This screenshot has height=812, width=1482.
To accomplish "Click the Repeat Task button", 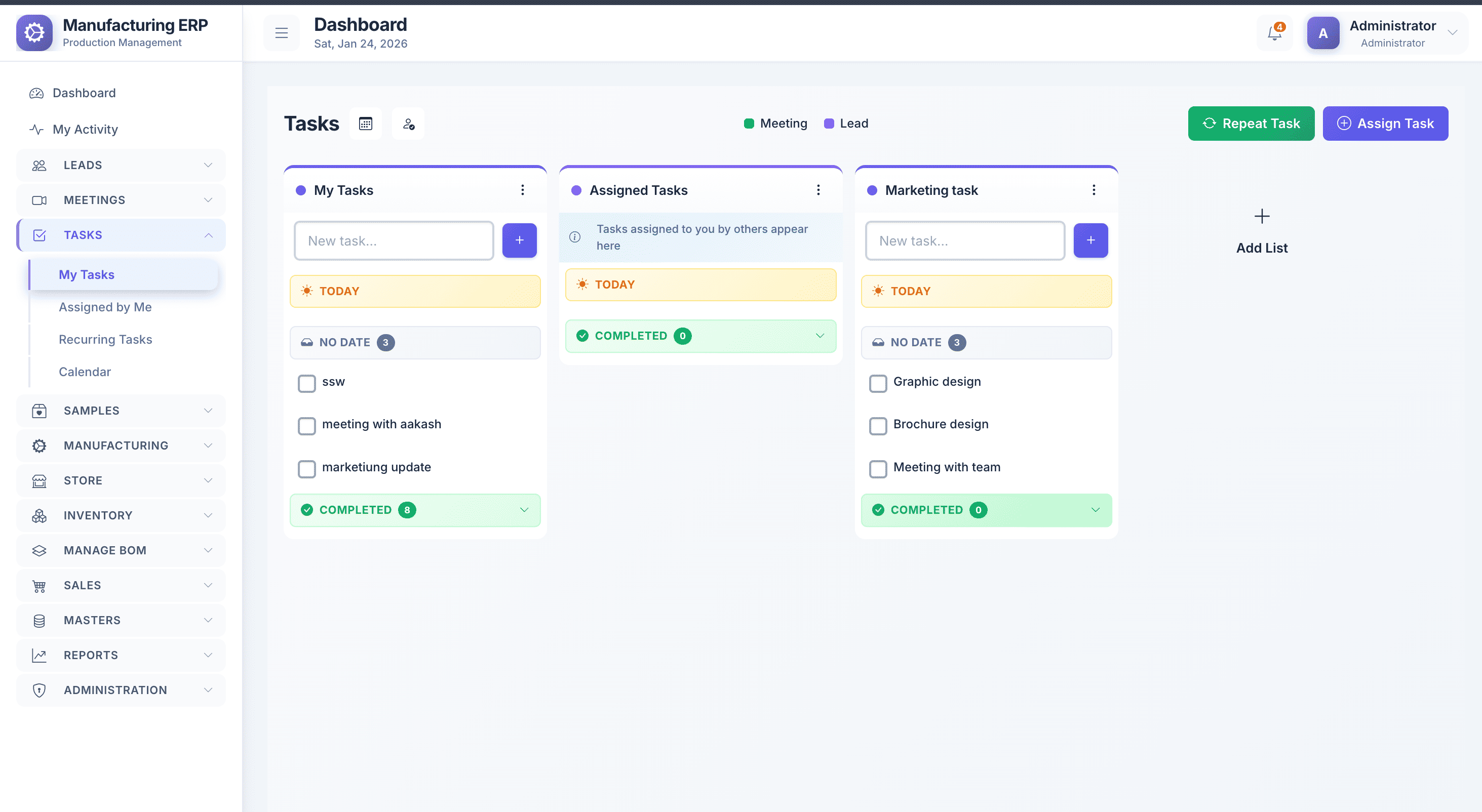I will [x=1251, y=123].
